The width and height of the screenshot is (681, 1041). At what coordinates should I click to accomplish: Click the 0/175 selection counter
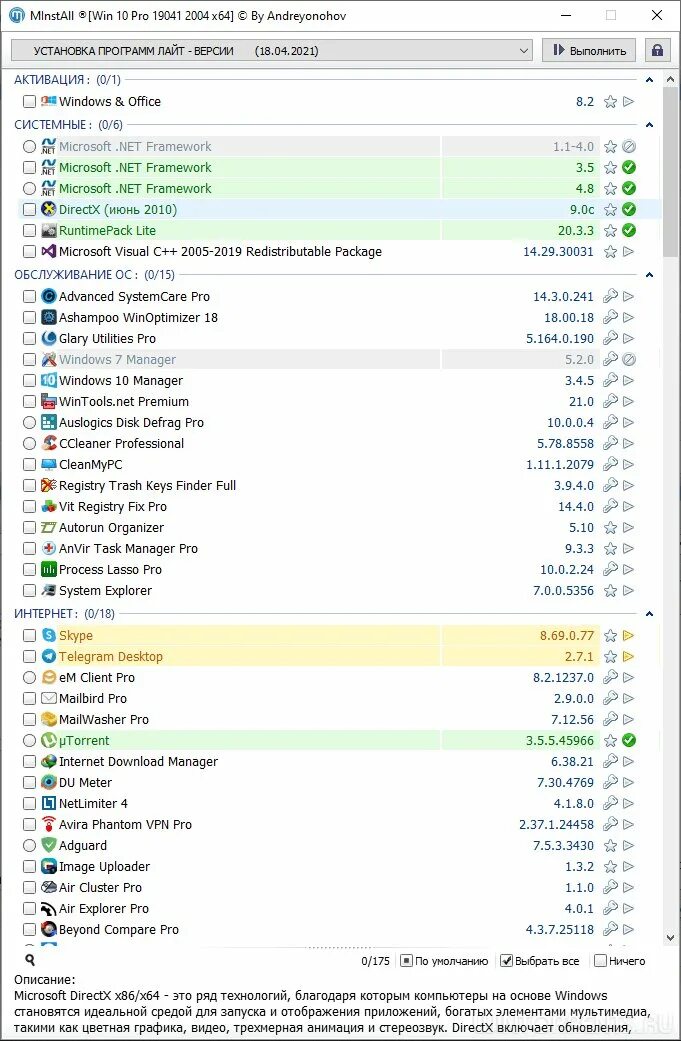click(x=376, y=961)
